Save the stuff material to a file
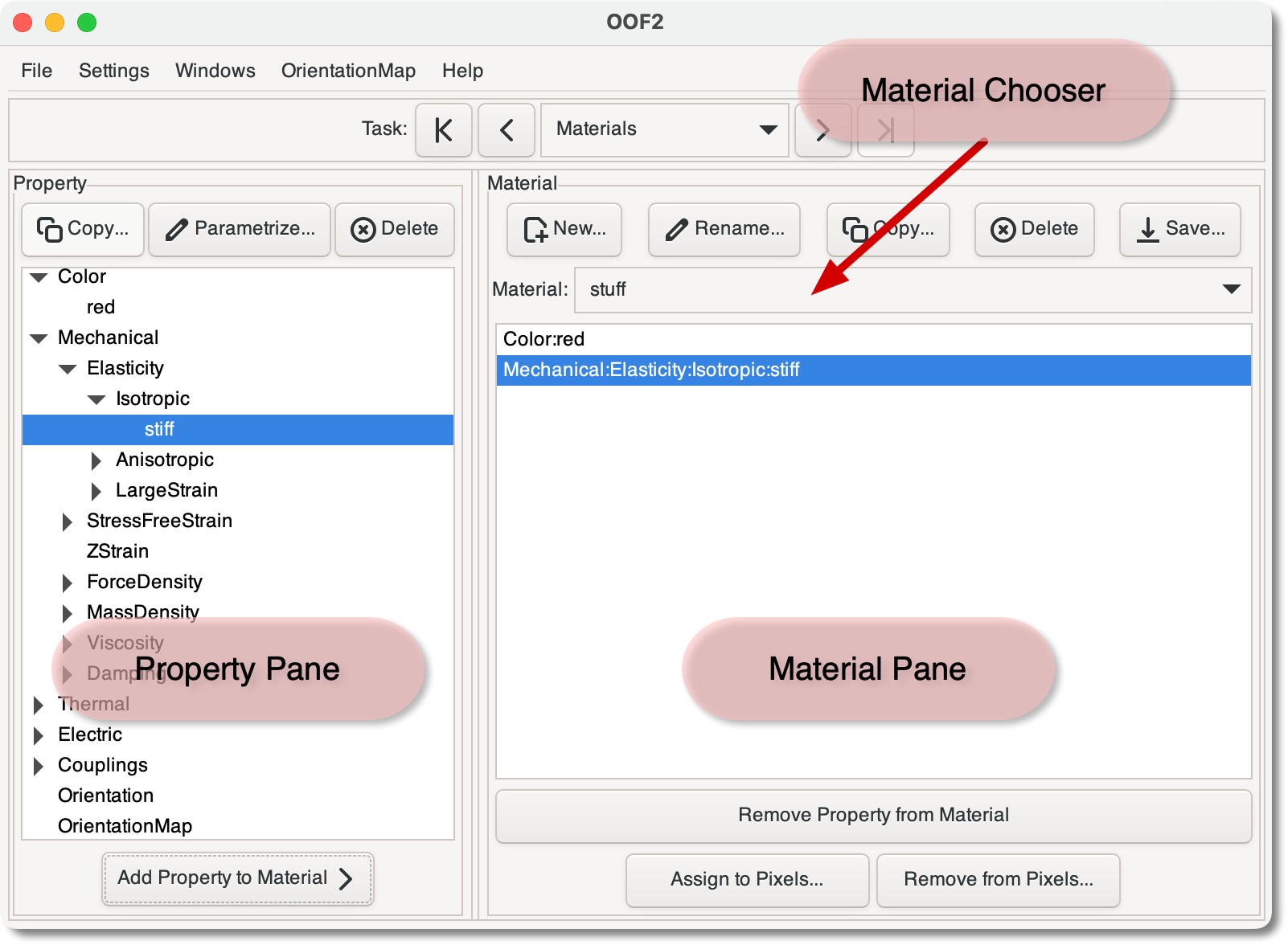This screenshot has height=945, width=1288. tap(1179, 229)
